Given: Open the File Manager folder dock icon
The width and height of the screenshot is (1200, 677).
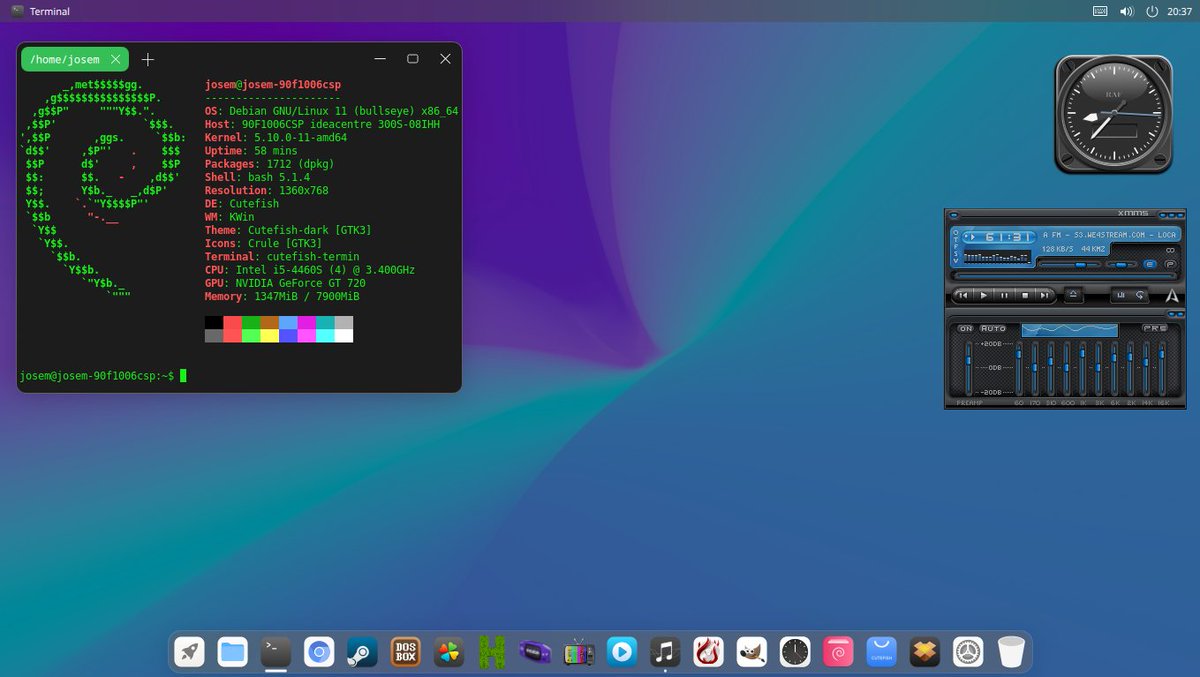Looking at the screenshot, I should (233, 652).
